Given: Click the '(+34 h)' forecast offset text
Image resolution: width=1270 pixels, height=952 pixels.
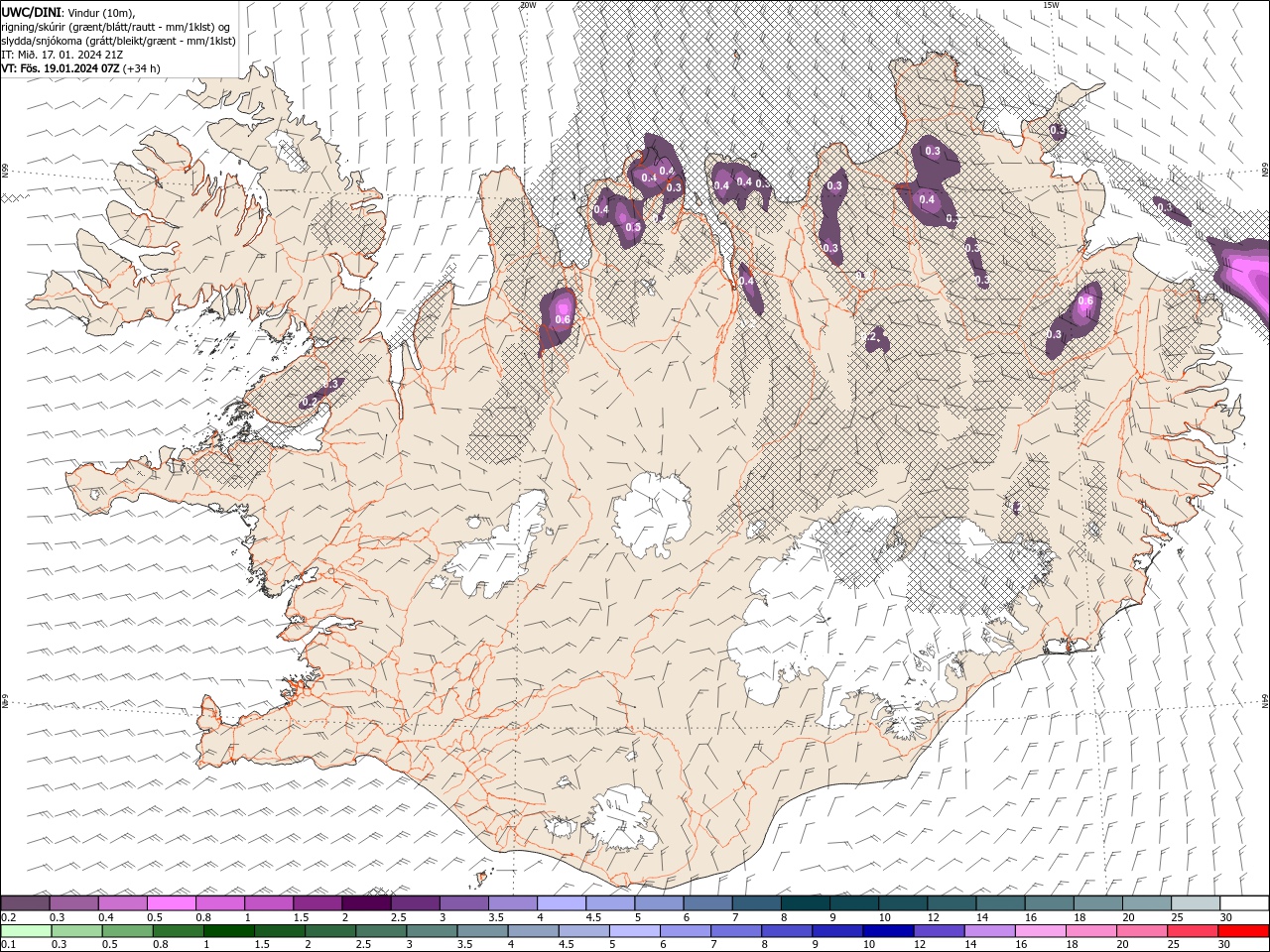Looking at the screenshot, I should [141, 68].
